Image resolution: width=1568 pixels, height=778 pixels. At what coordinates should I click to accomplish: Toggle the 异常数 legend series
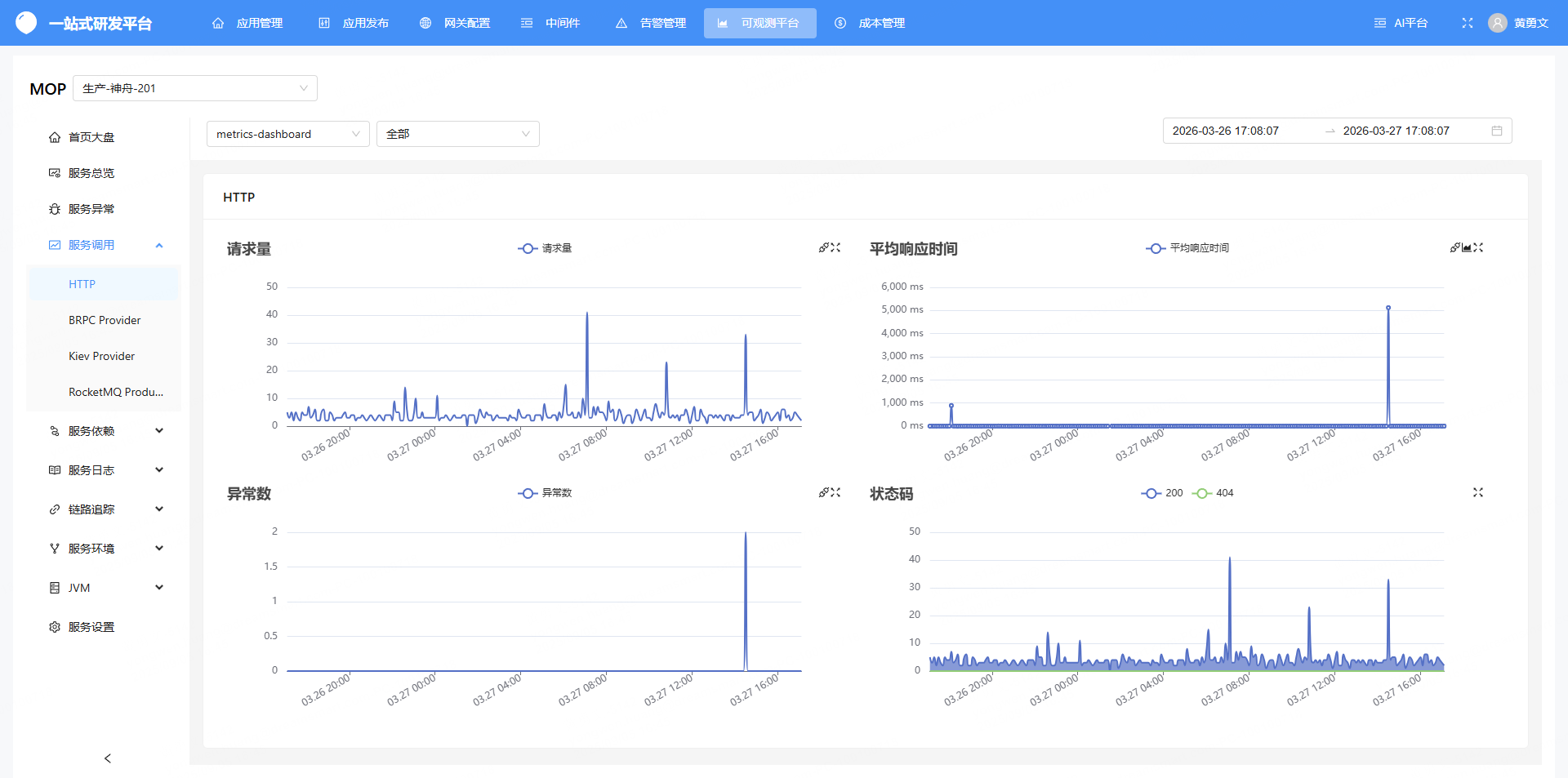pyautogui.click(x=545, y=493)
